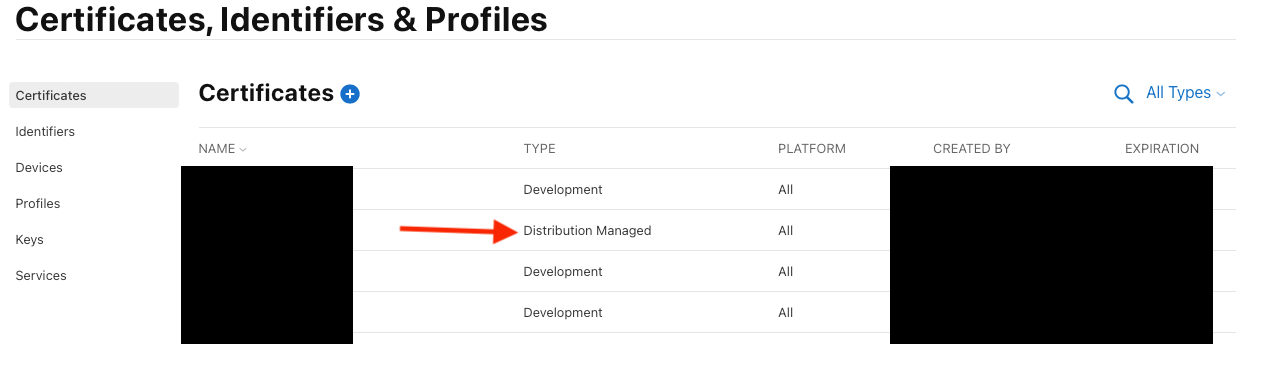Select Certificates in the sidebar
The width and height of the screenshot is (1274, 376).
94,96
